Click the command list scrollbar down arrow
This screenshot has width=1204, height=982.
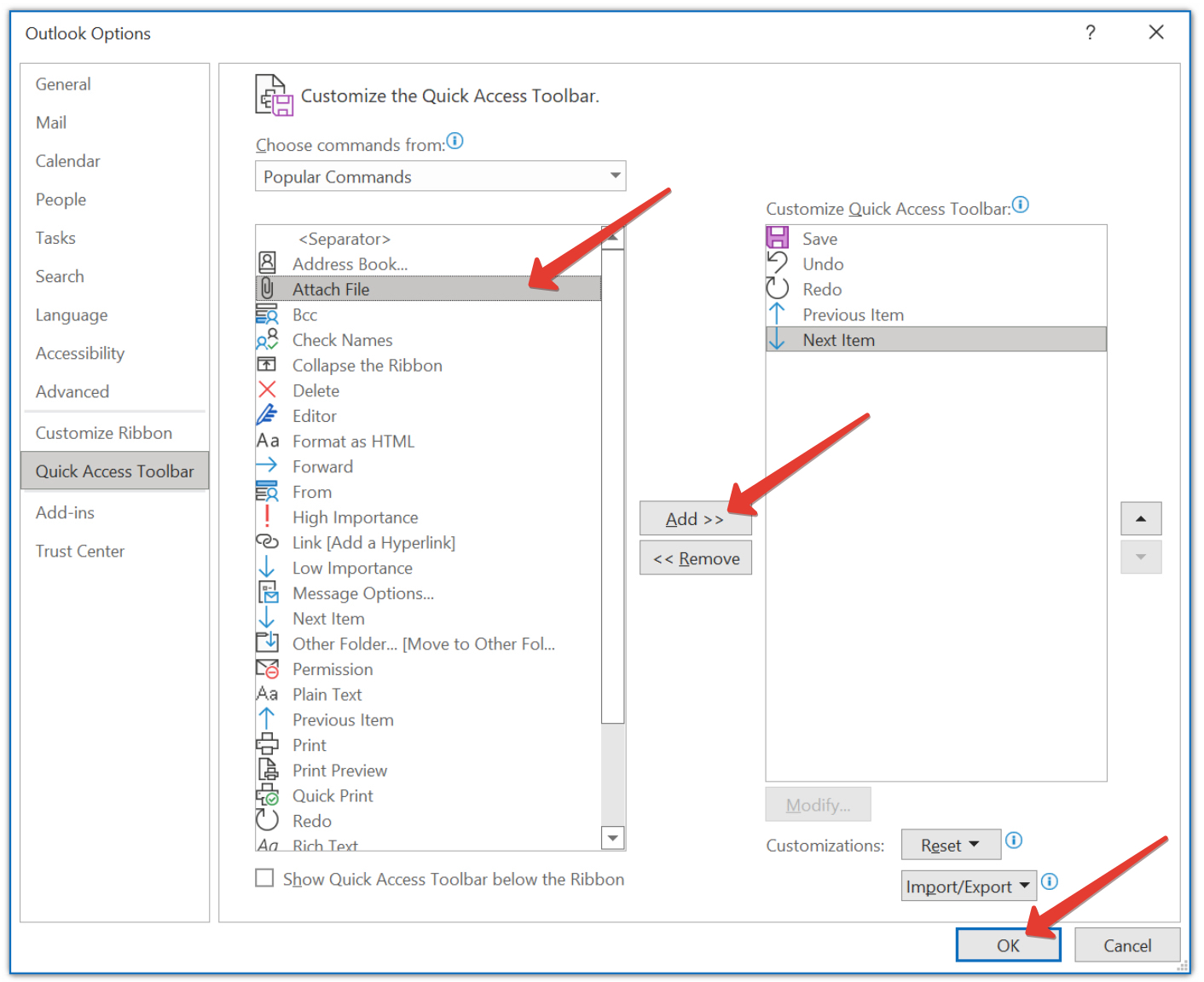point(613,838)
